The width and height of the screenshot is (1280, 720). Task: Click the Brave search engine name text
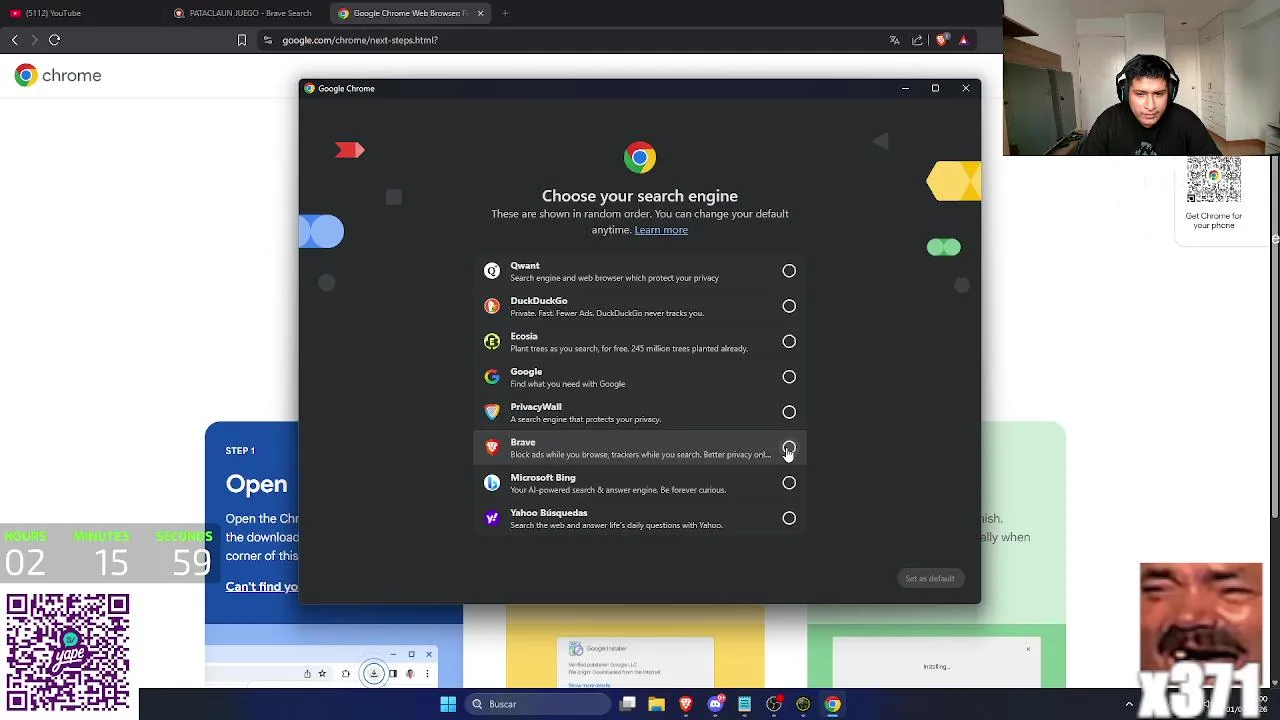click(x=523, y=442)
